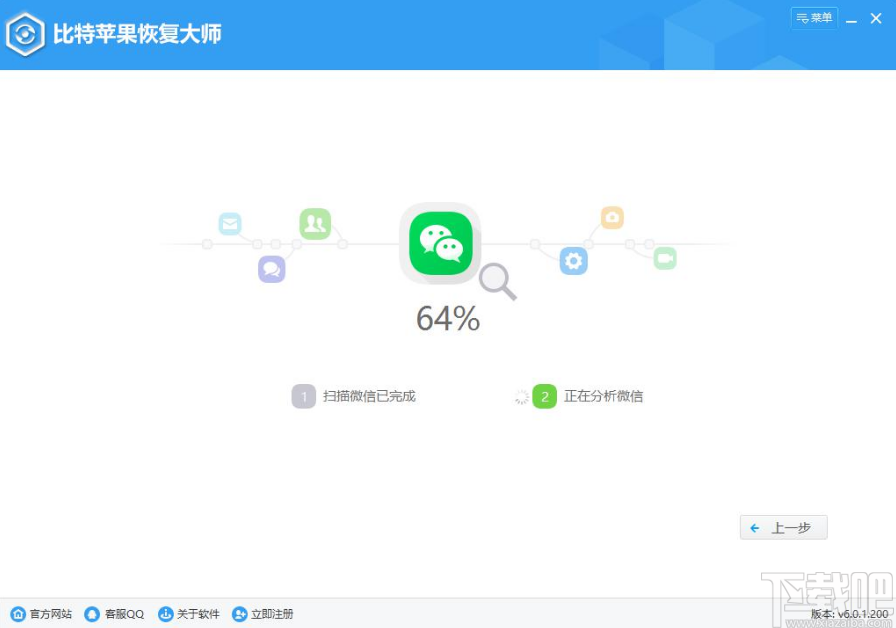
Task: Click 立即注册 to register
Action: pos(263,614)
